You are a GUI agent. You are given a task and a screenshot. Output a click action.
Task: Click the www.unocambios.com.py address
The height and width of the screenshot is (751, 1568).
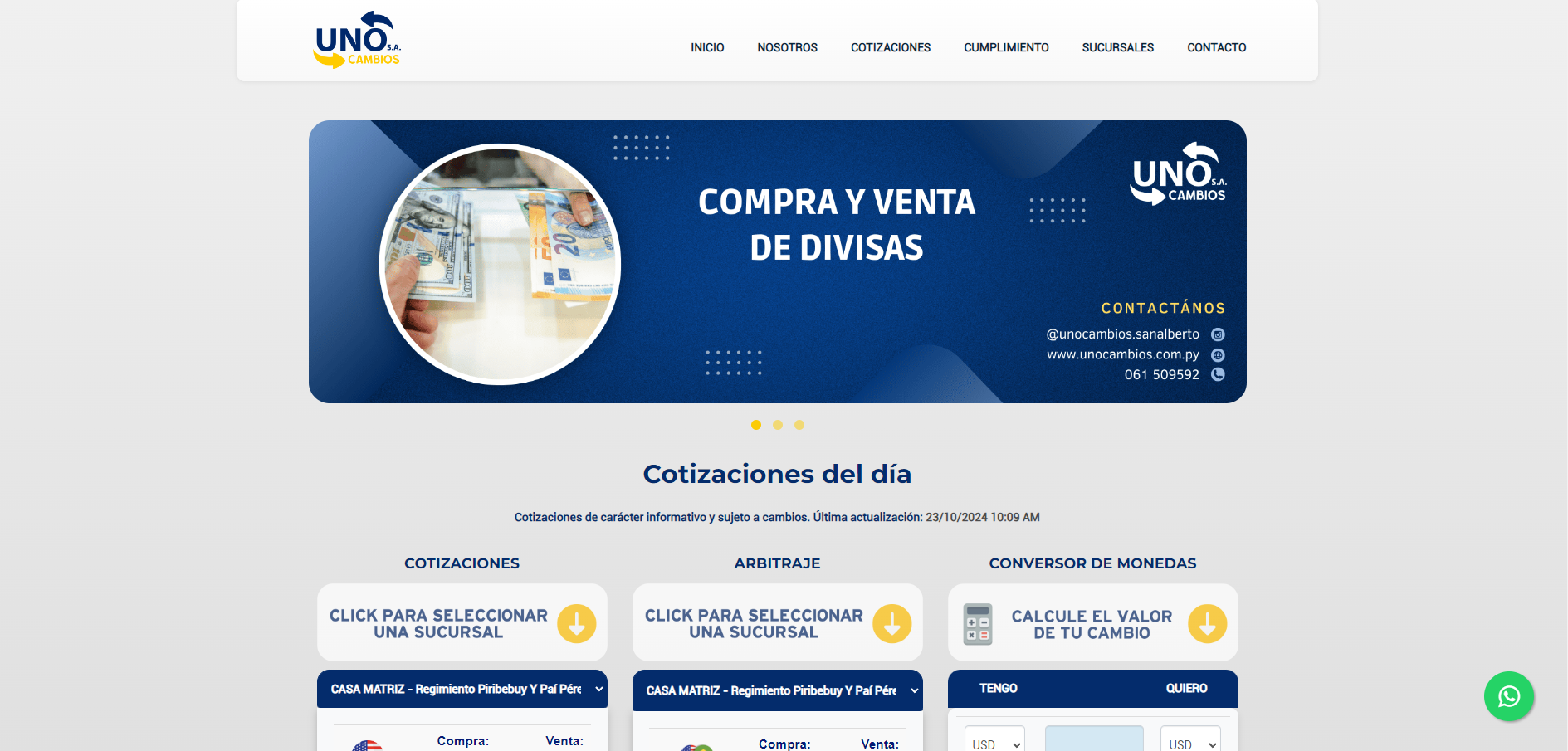[x=1123, y=354]
